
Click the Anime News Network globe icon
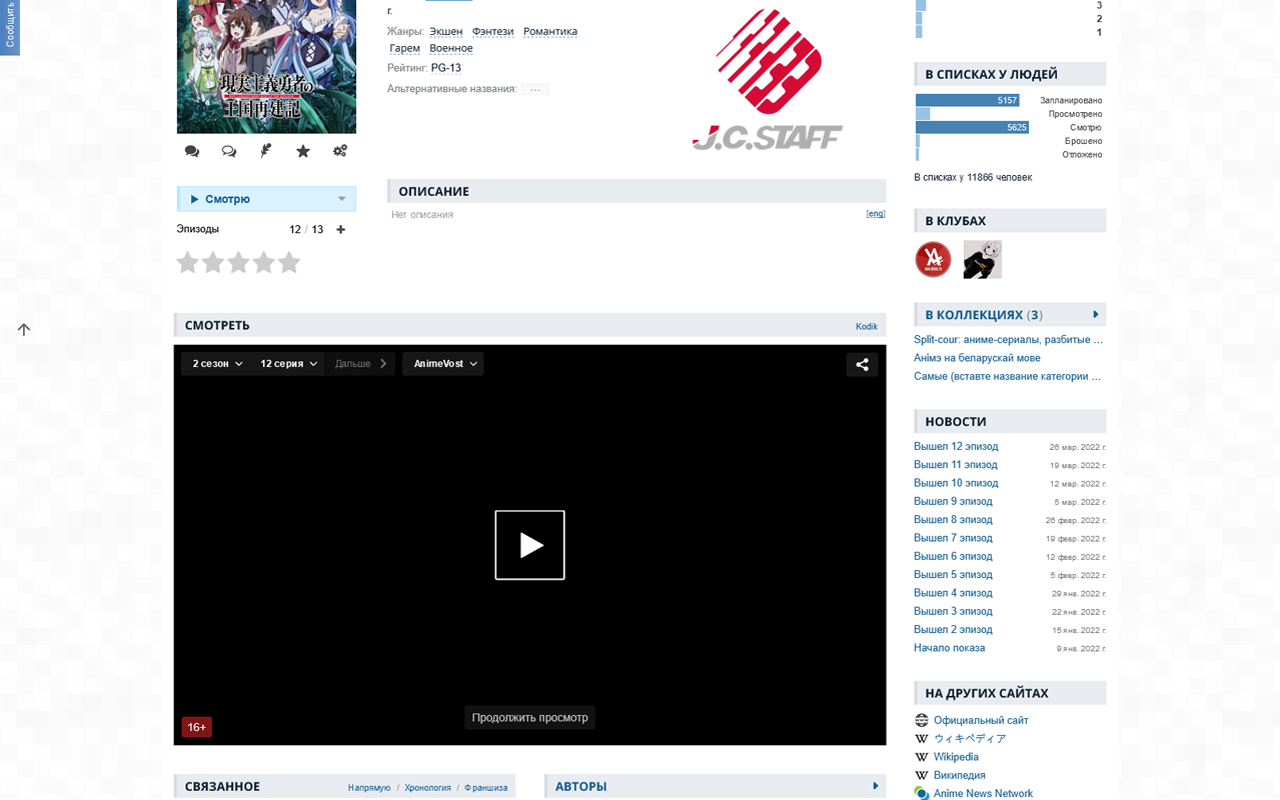click(921, 793)
